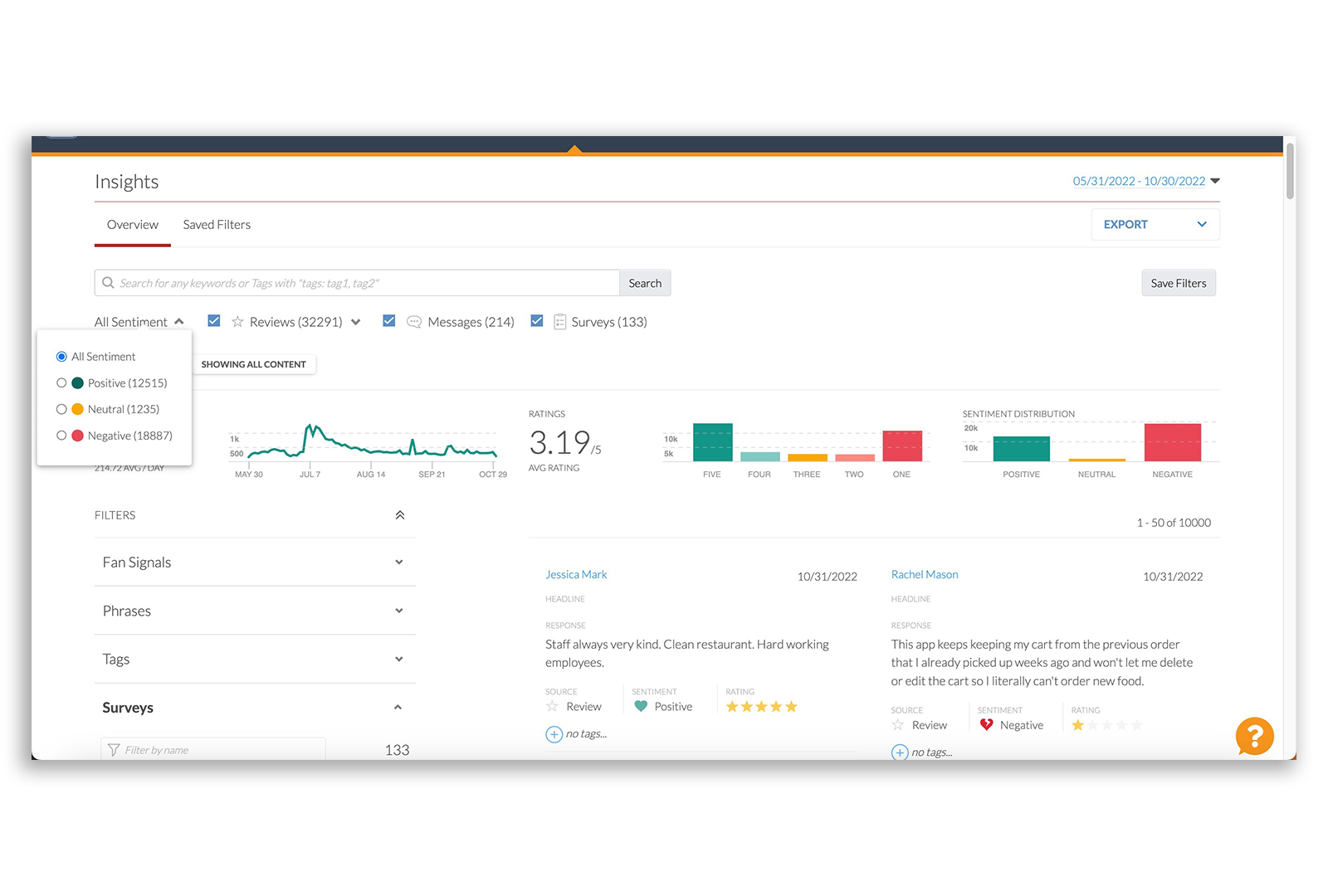This screenshot has height=896, width=1328.
Task: Click the double-chevron collapse icon beside FILTERS
Action: 399,515
